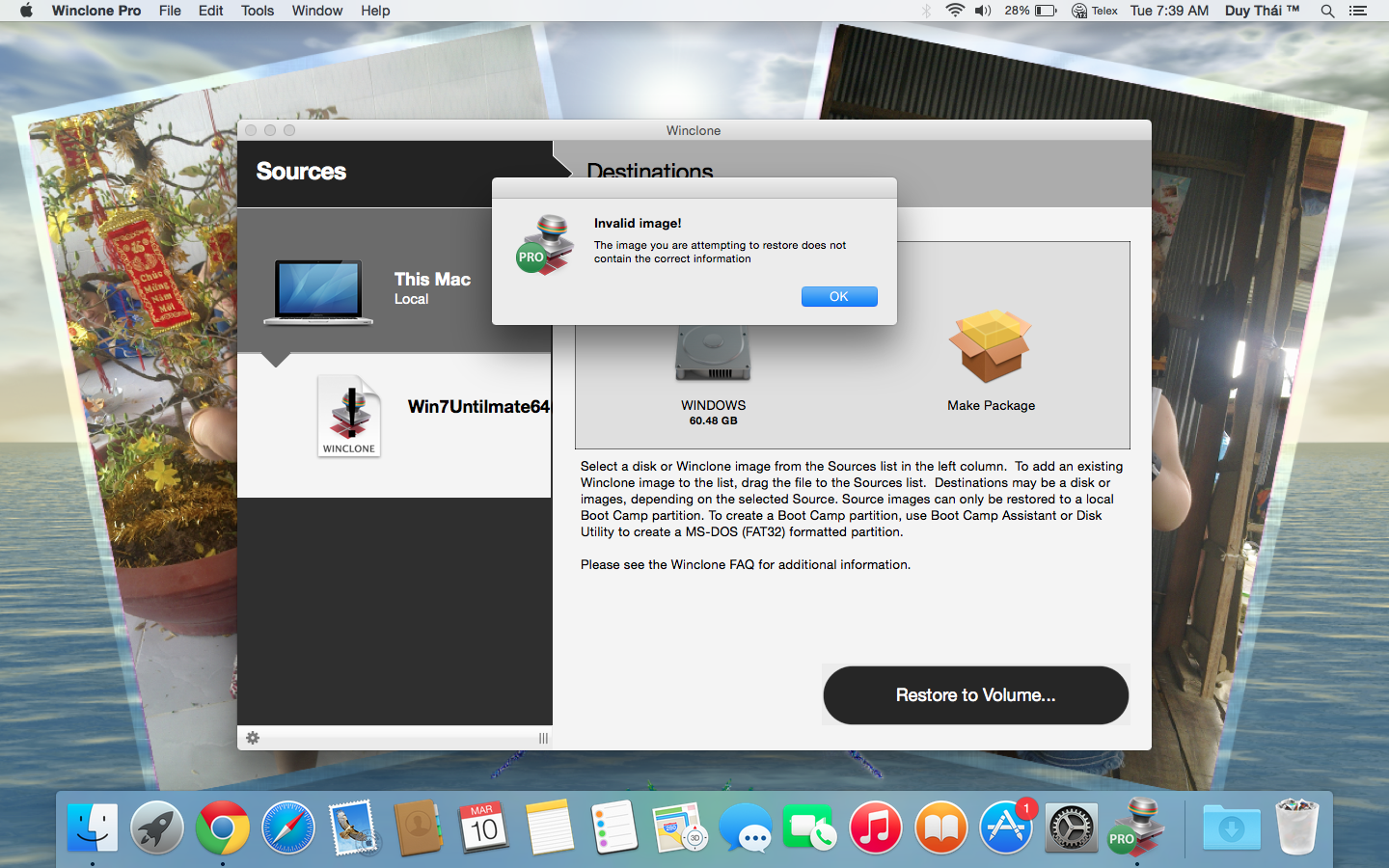Click the Winclone Pro icon in the alert dialog
The width and height of the screenshot is (1389, 868).
pos(545,245)
